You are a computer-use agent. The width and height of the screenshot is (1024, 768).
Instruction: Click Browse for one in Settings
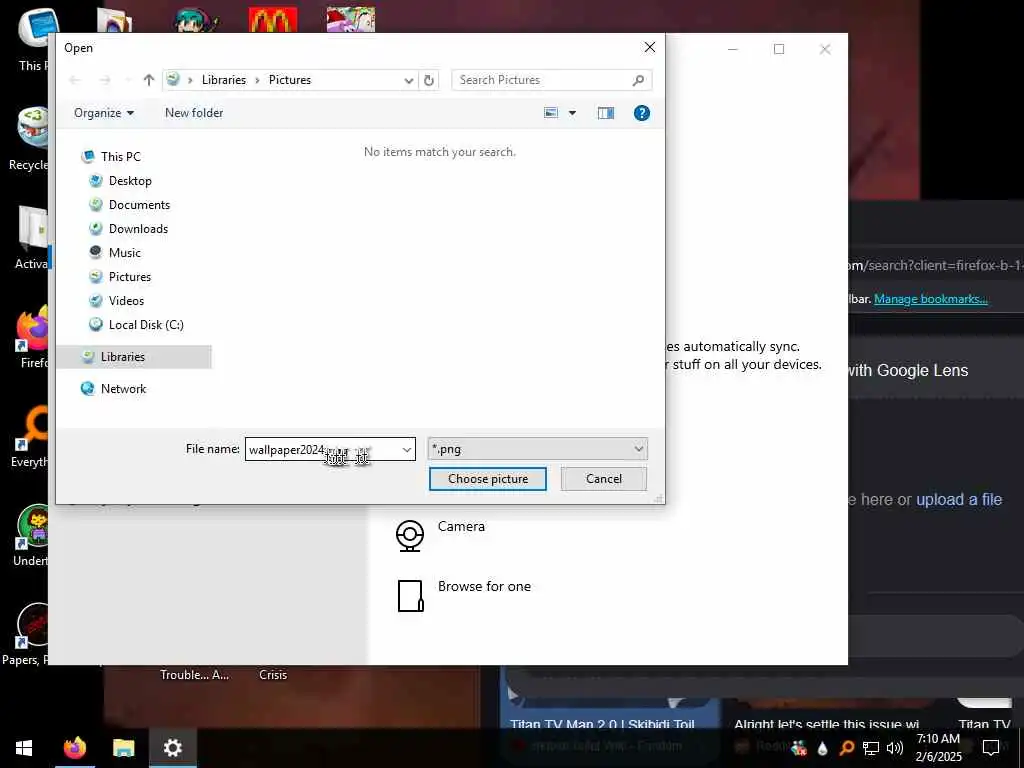point(484,586)
